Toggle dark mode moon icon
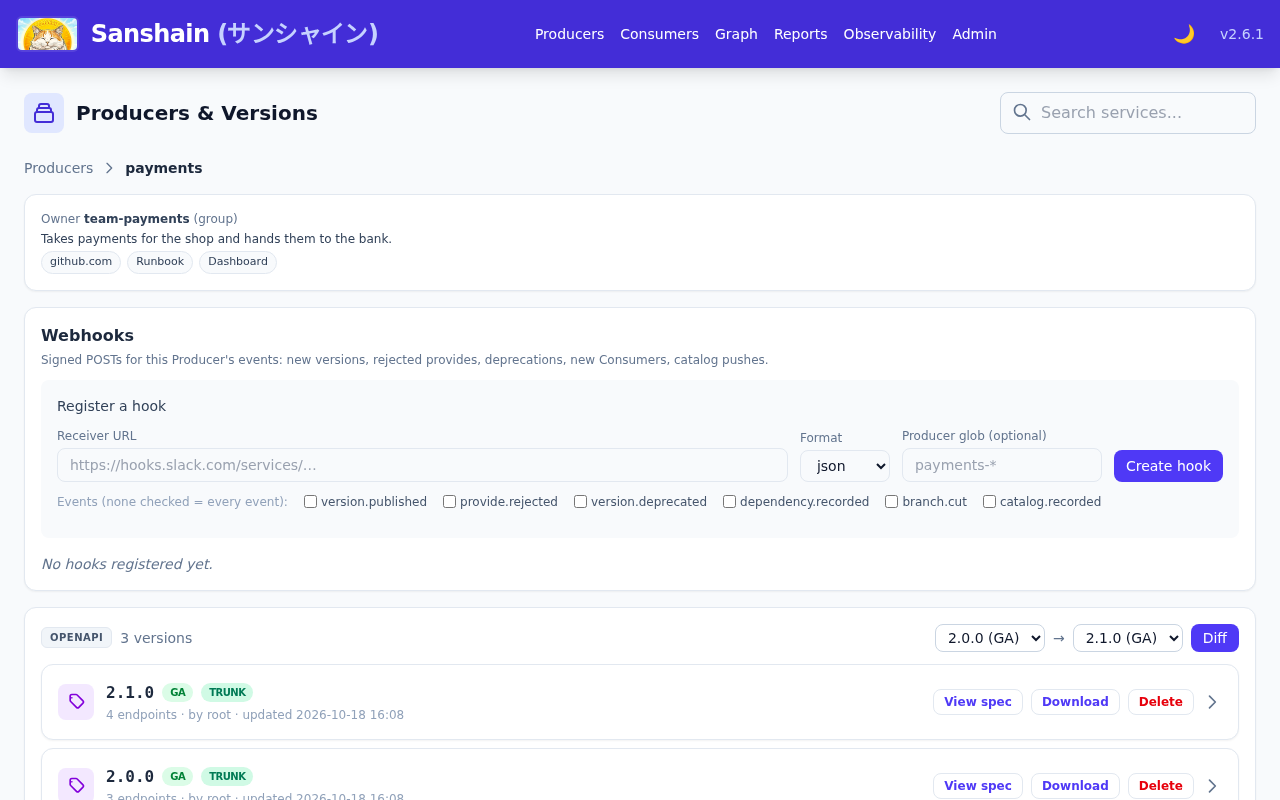Screen dimensions: 1280x800 pyautogui.click(x=1184, y=34)
